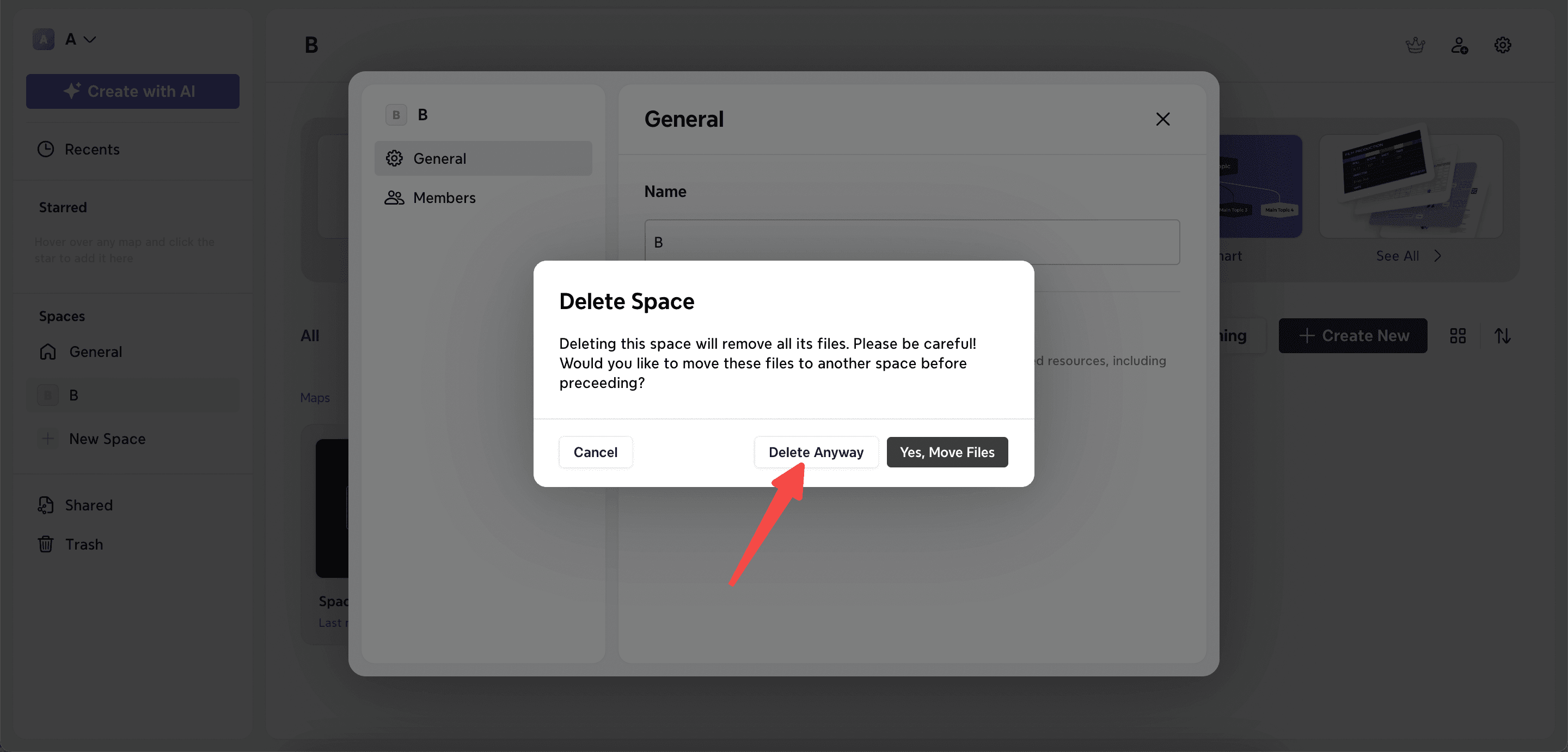Switch to grid view layout
The width and height of the screenshot is (1568, 752).
(1458, 336)
